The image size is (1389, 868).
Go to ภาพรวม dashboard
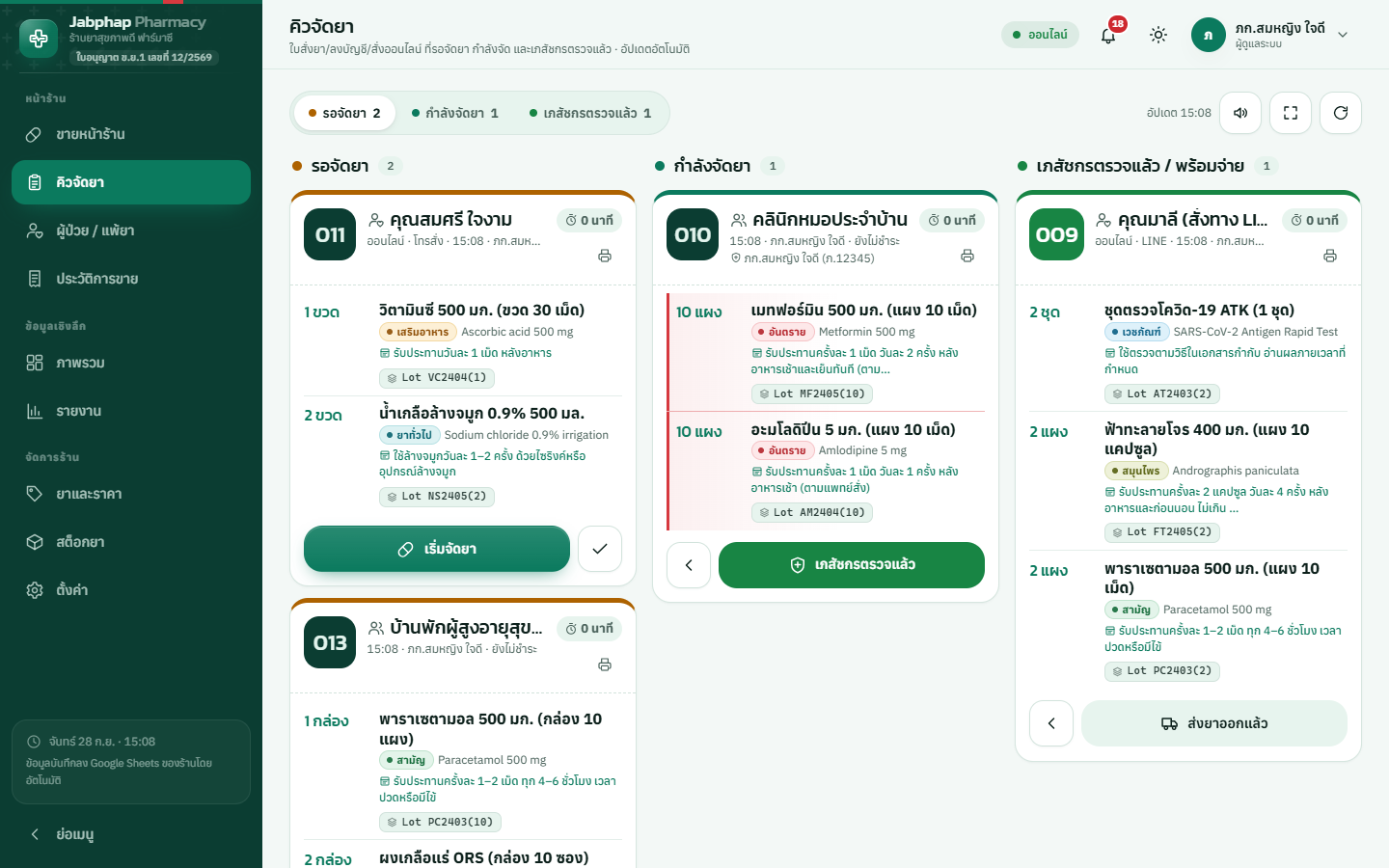click(131, 363)
